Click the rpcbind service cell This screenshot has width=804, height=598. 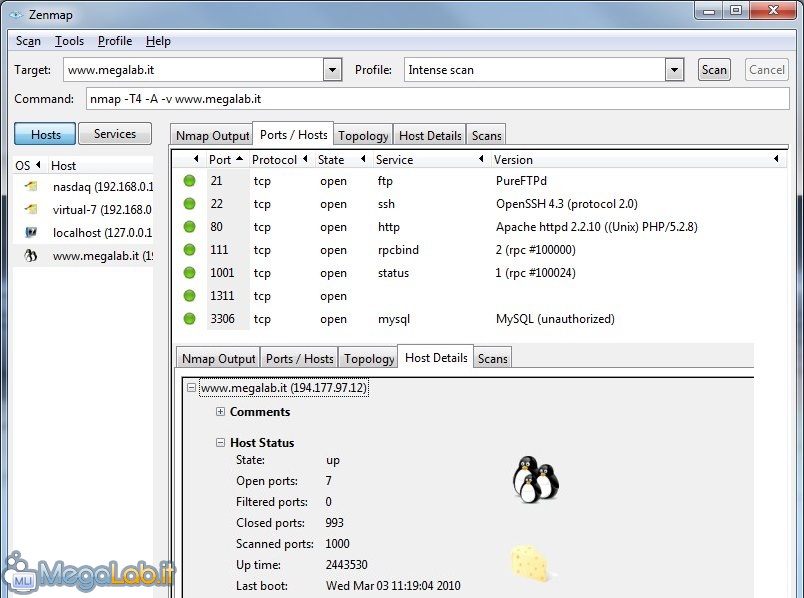[x=398, y=250]
